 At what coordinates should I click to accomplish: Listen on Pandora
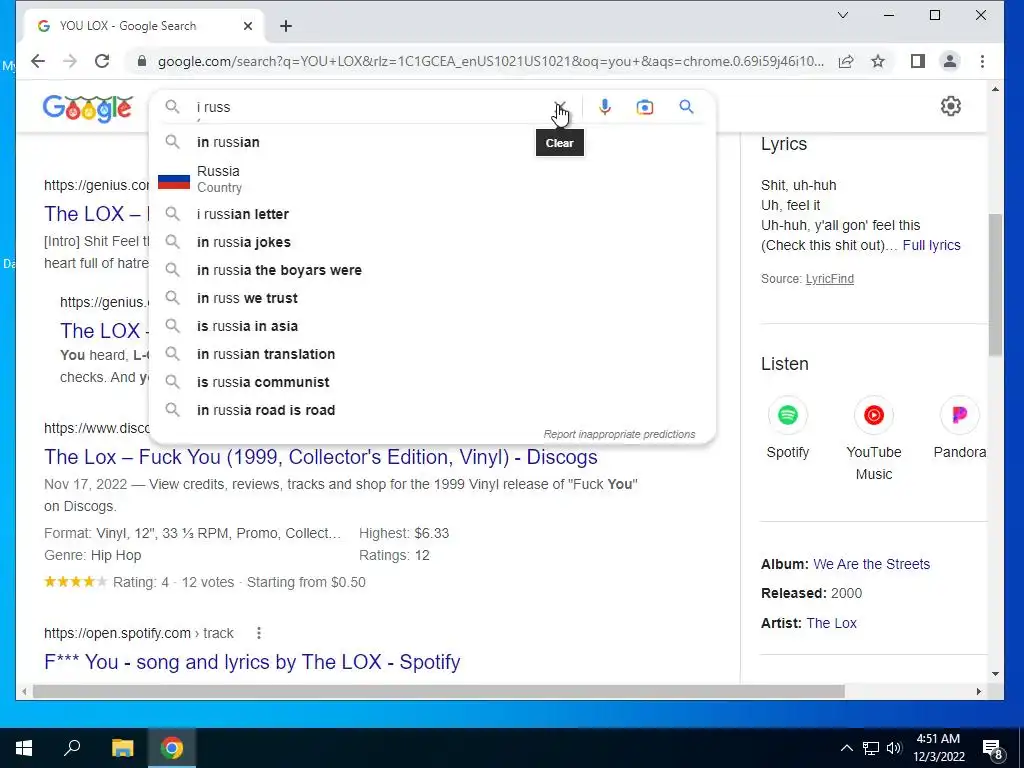[x=959, y=415]
